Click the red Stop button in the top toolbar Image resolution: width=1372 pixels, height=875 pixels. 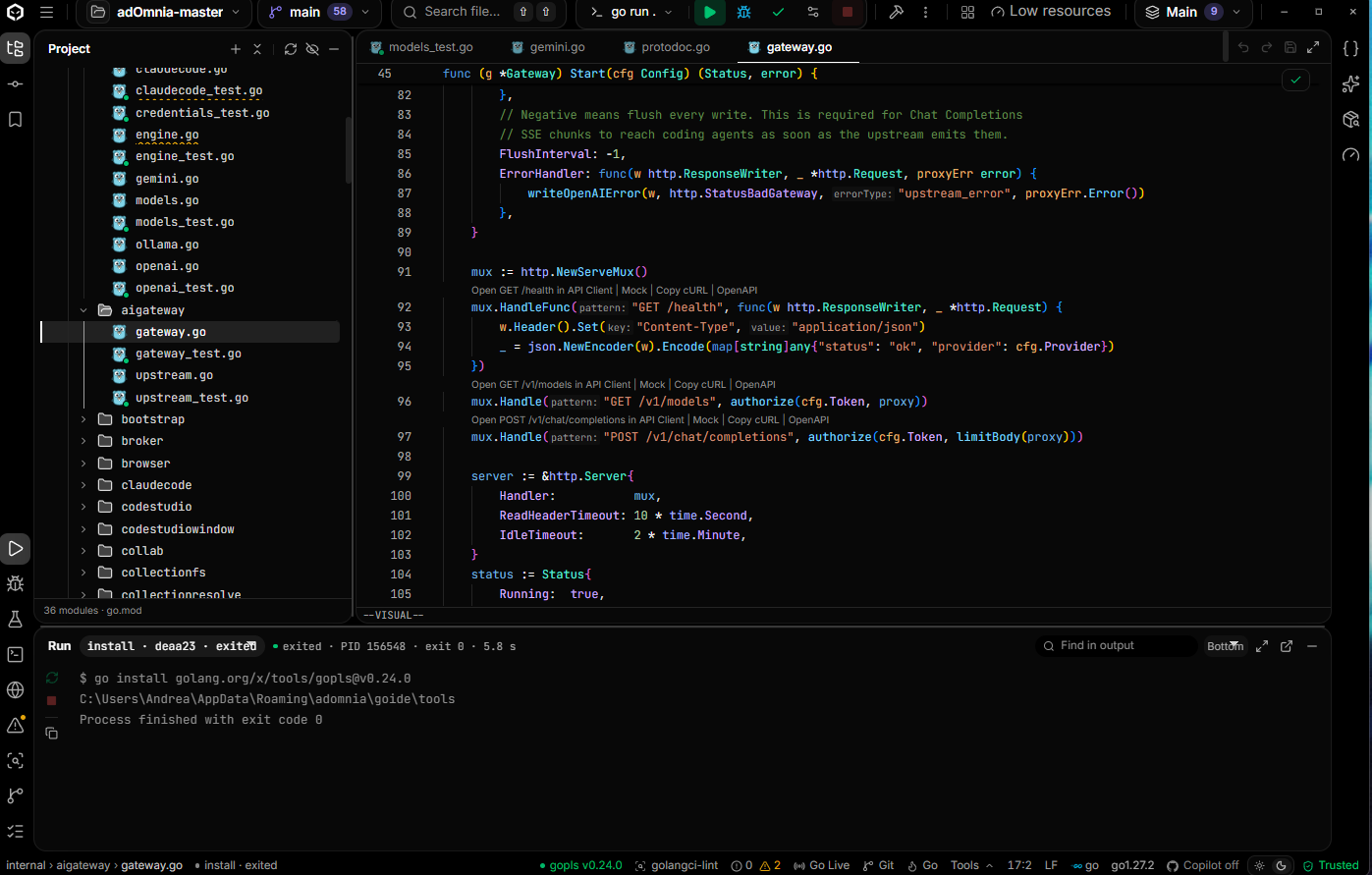848,13
